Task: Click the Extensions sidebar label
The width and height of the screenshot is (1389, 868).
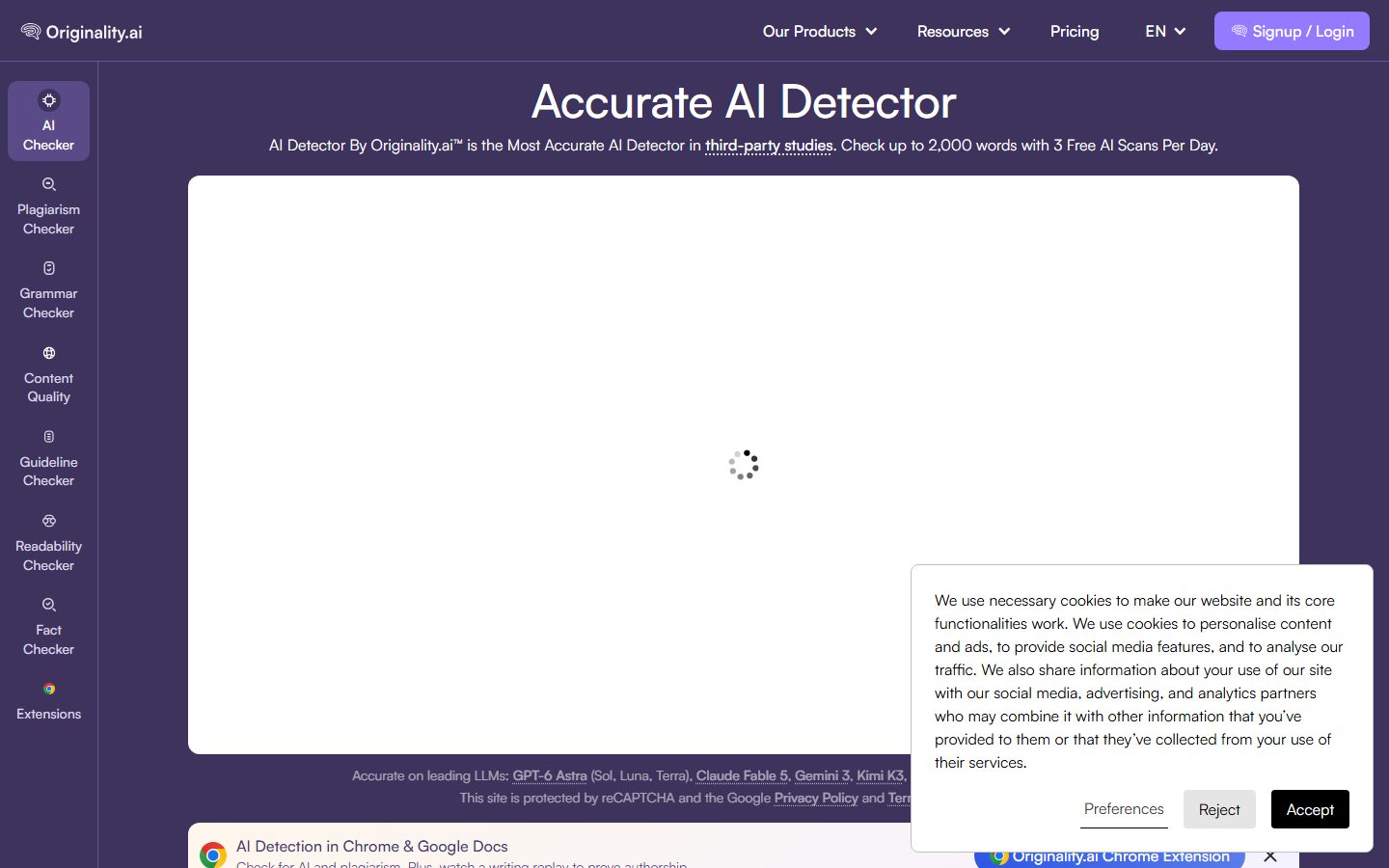Action: 48,714
